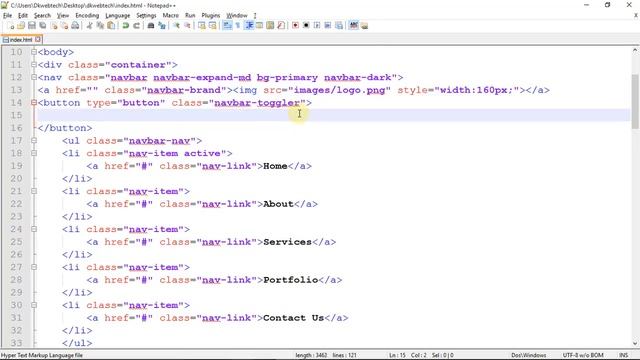The width and height of the screenshot is (640, 360).
Task: Toggle synchronized horizontal scrolling icon
Action: (x=213, y=26)
